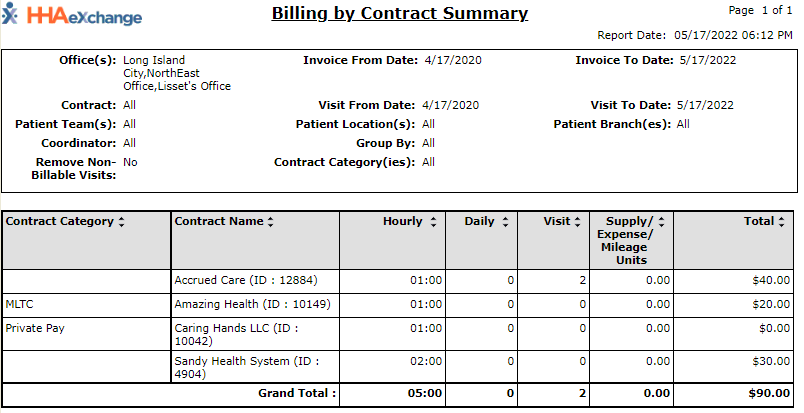Sort by Contract Name column arrows
Image resolution: width=804 pixels, height=413 pixels.
[270, 222]
